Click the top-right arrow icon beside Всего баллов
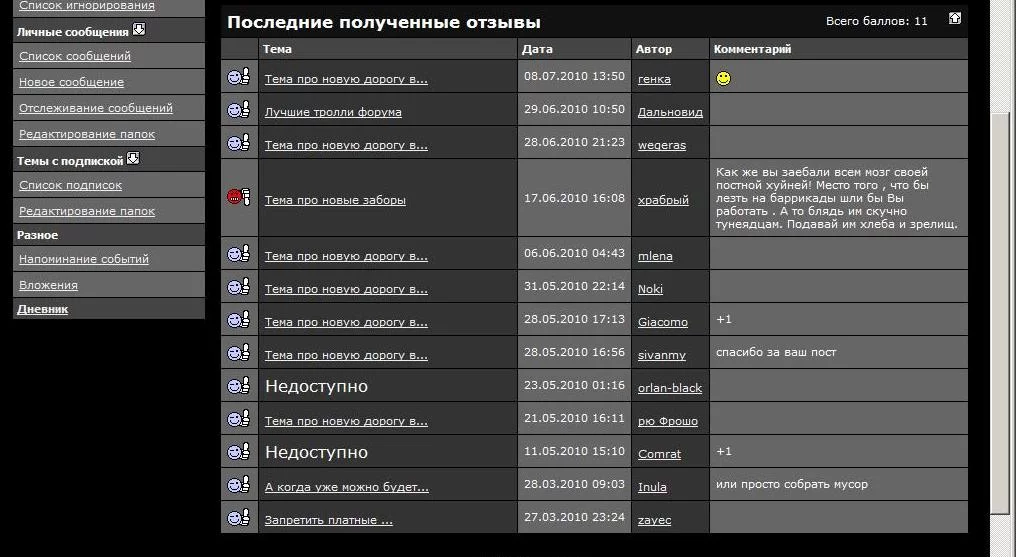 point(954,18)
